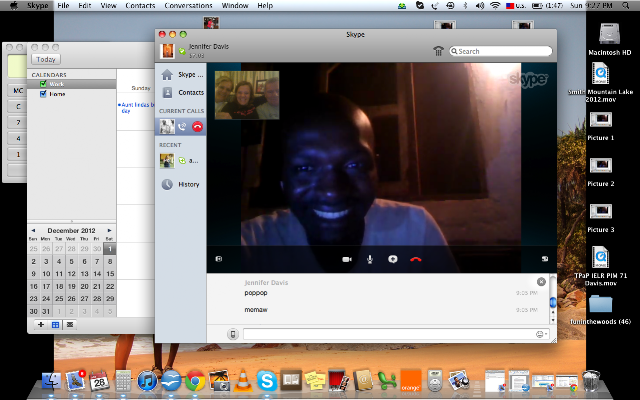Open the recent conversation starting with 'a...'
The height and width of the screenshot is (400, 640).
[x=180, y=161]
